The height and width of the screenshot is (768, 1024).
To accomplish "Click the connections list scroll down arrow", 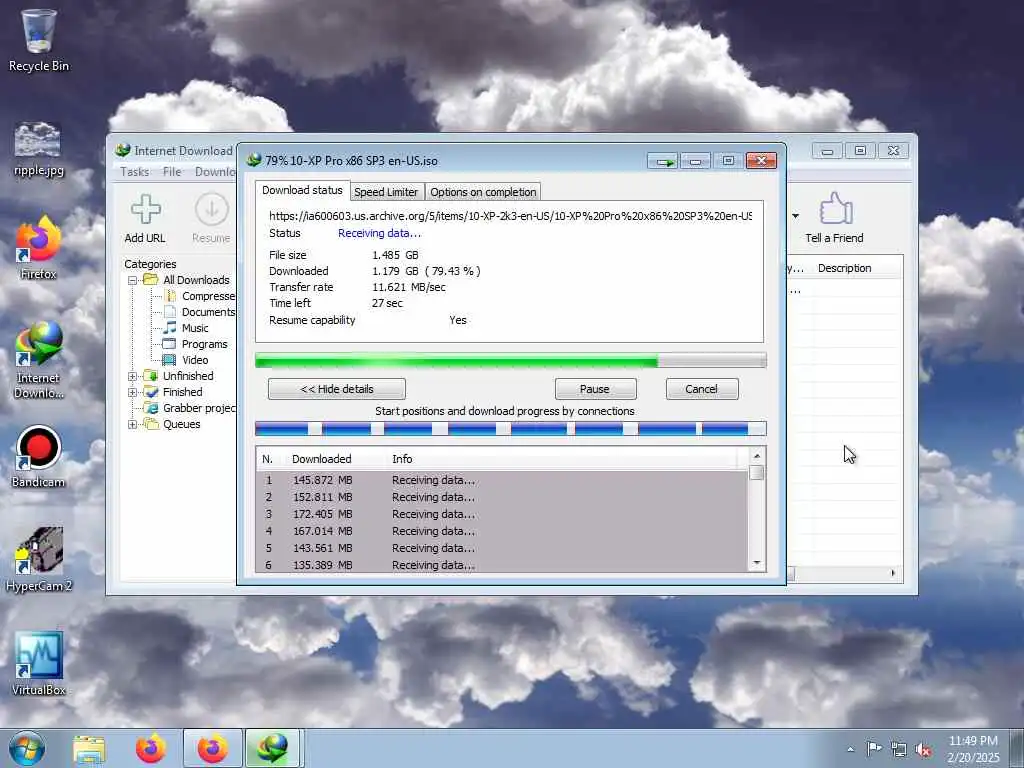I will [x=757, y=563].
